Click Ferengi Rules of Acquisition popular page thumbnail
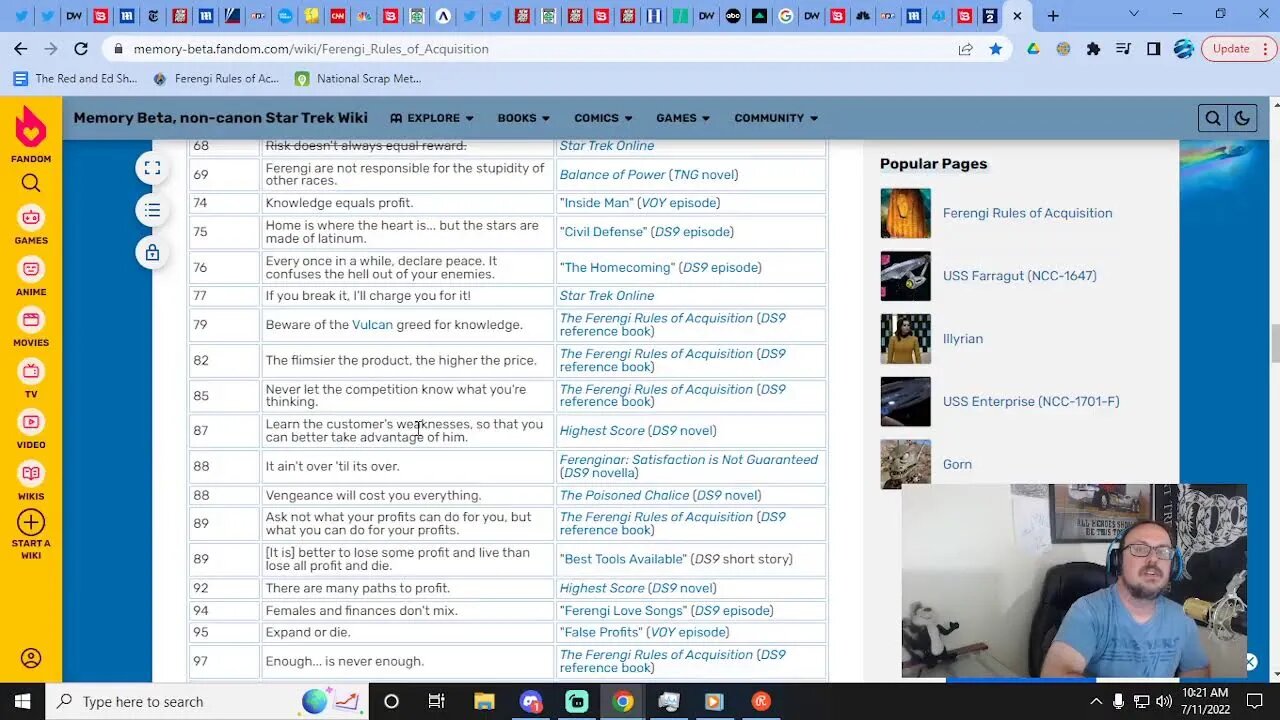The height and width of the screenshot is (720, 1280). [x=905, y=213]
